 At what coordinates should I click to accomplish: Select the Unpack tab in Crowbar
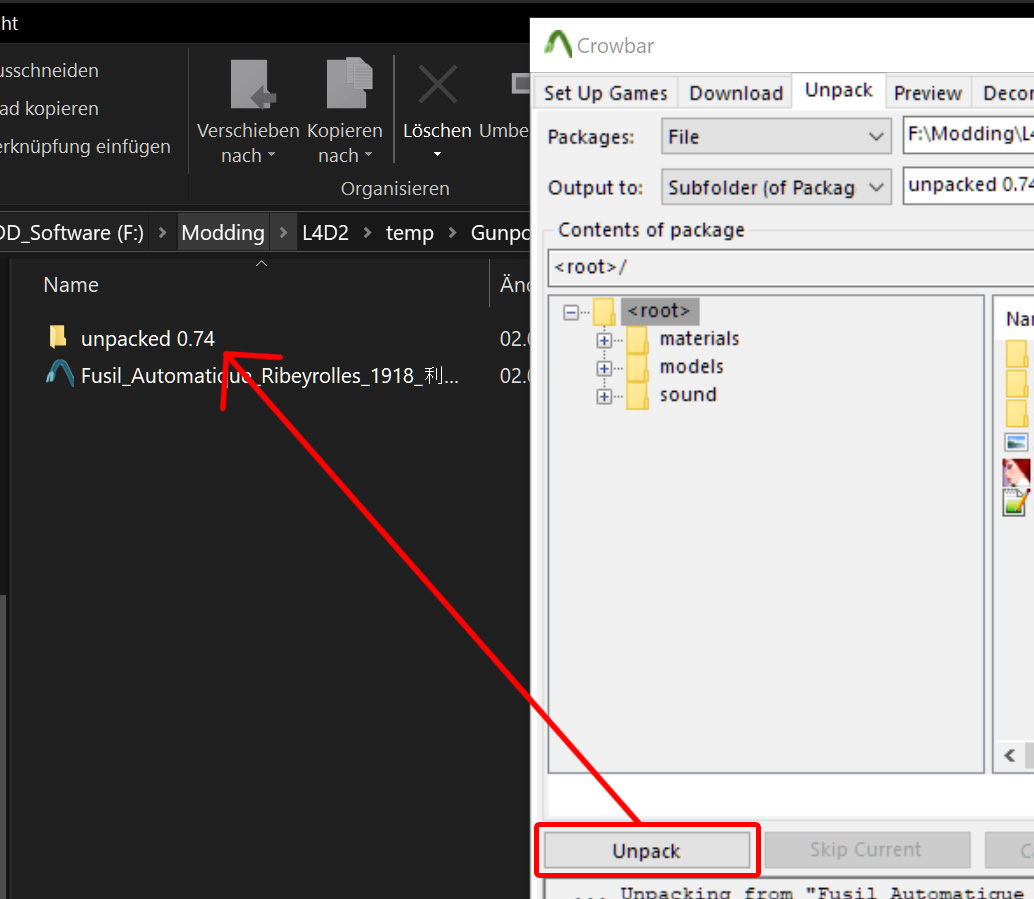pyautogui.click(x=839, y=90)
